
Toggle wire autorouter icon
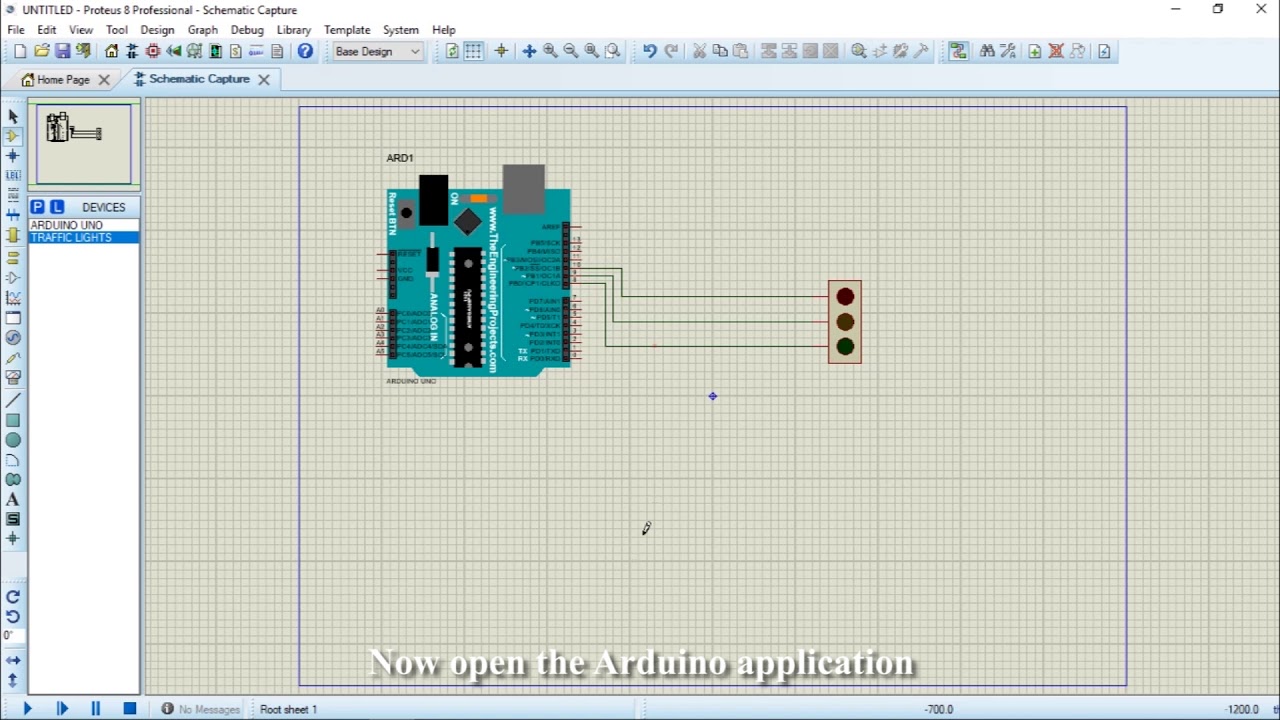pos(958,51)
